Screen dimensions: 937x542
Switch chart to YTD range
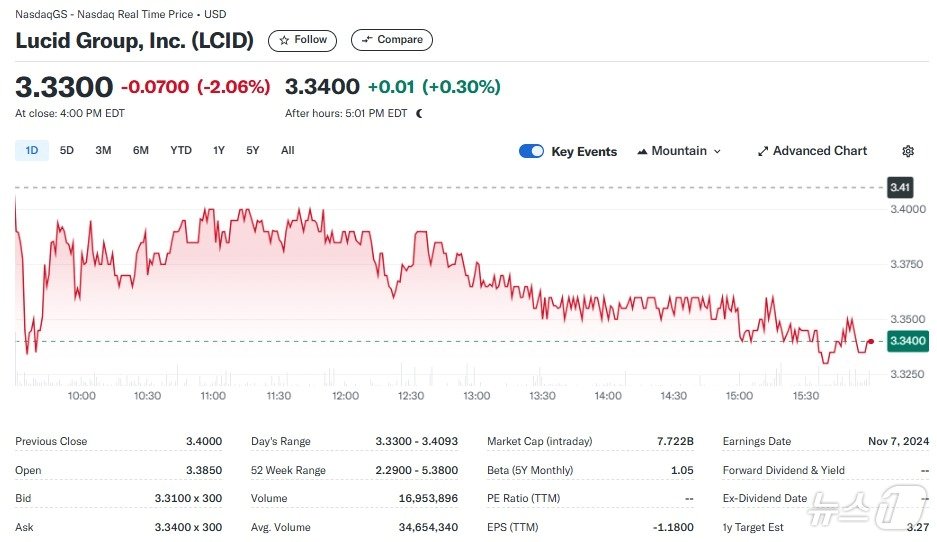[x=181, y=150]
